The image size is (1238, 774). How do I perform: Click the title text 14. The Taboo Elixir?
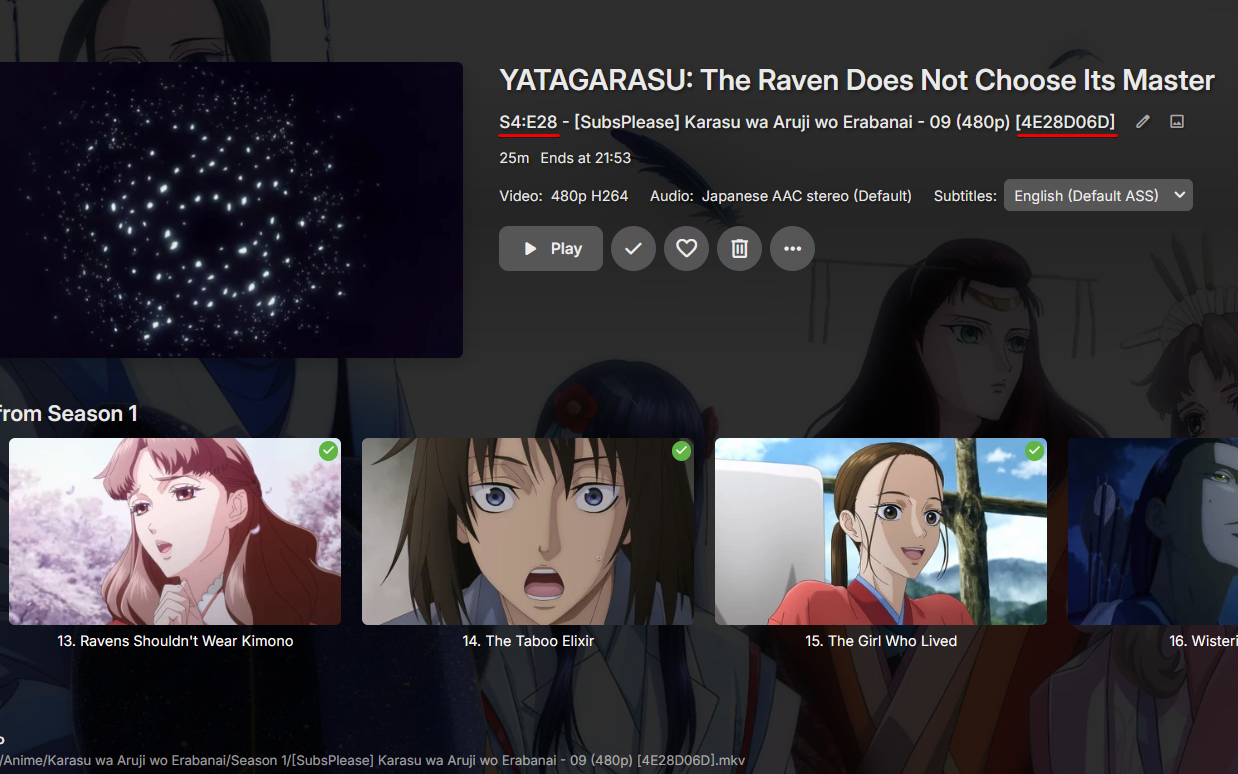528,641
